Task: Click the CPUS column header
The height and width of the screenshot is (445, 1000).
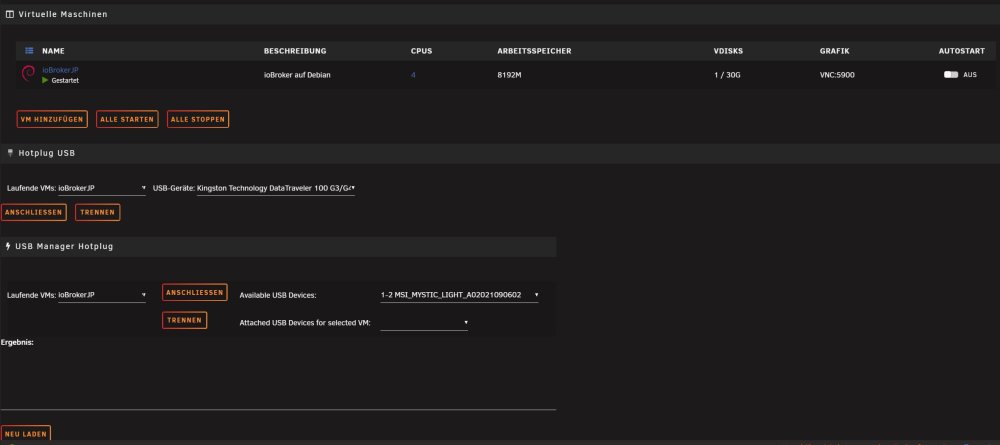Action: [422, 51]
